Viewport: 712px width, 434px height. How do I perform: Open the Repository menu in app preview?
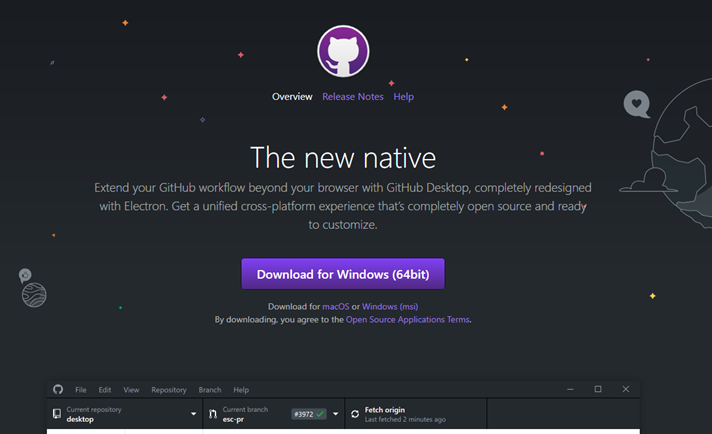click(169, 390)
